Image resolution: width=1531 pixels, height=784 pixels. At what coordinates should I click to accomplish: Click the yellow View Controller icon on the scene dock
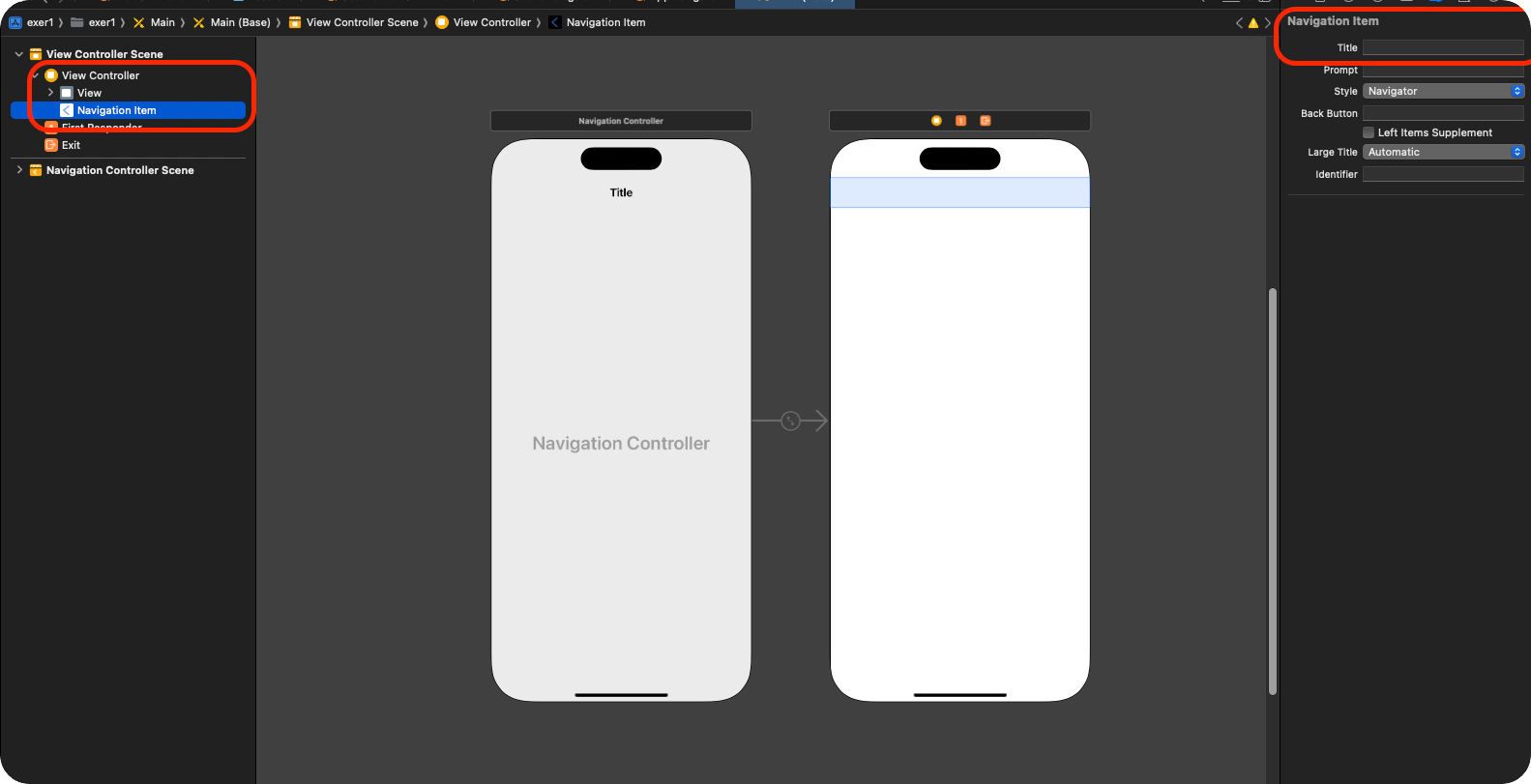[936, 121]
